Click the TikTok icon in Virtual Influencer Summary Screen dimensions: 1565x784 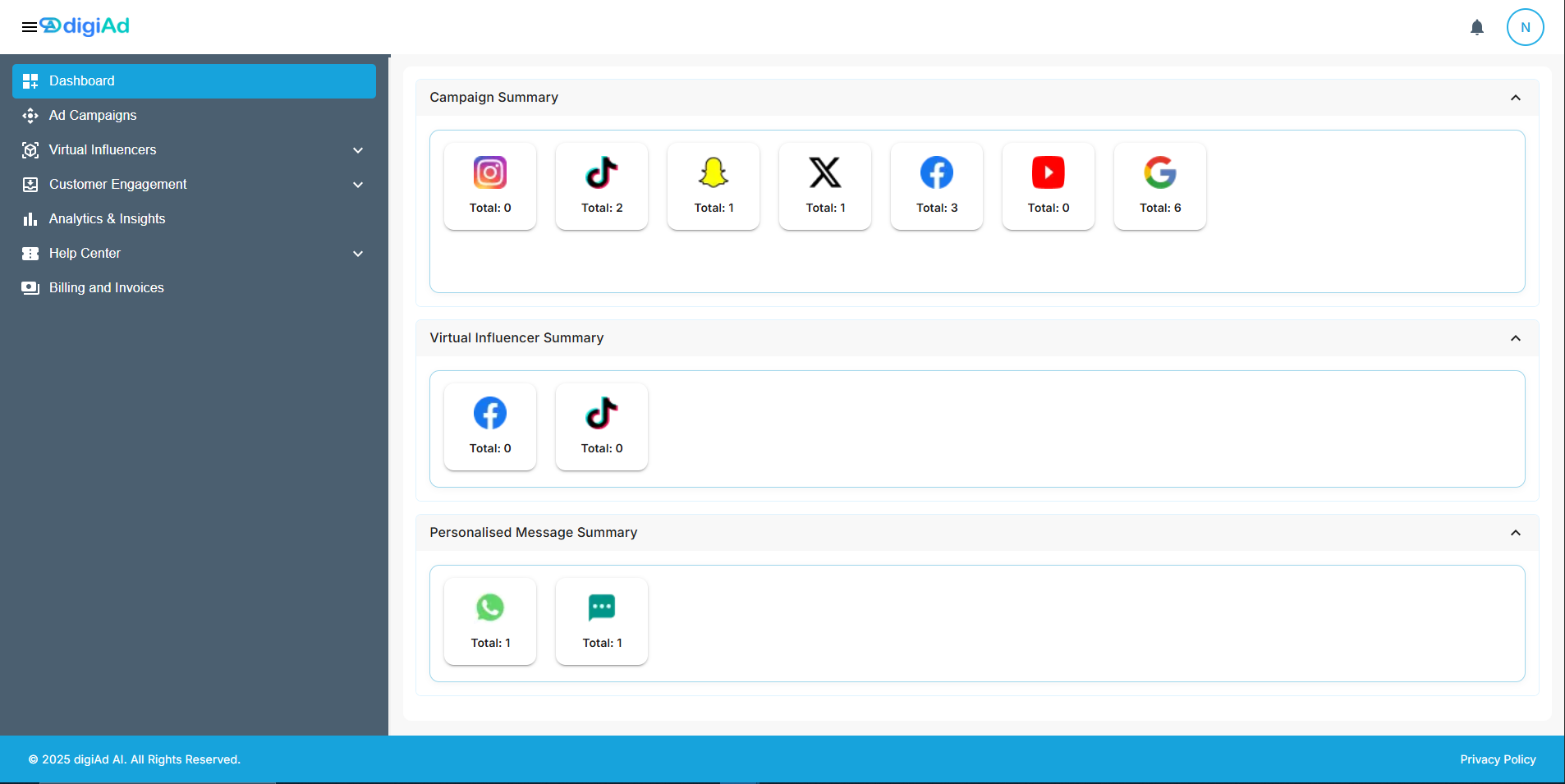(602, 413)
